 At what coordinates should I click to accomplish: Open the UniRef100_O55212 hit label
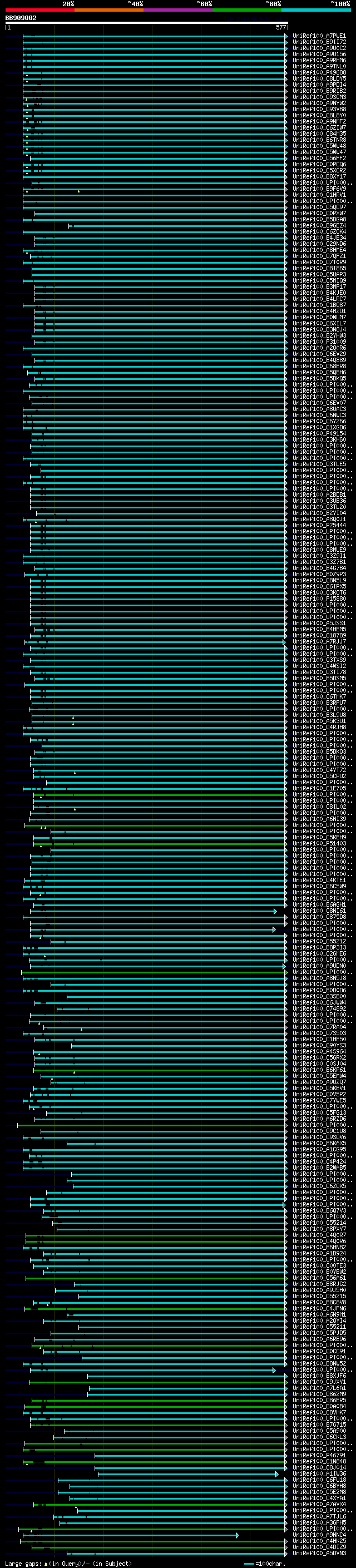tap(319, 942)
